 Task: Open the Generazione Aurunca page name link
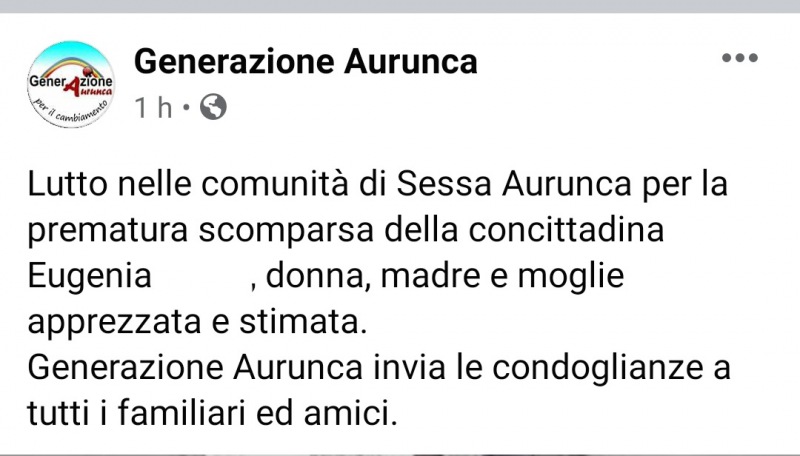pos(305,62)
